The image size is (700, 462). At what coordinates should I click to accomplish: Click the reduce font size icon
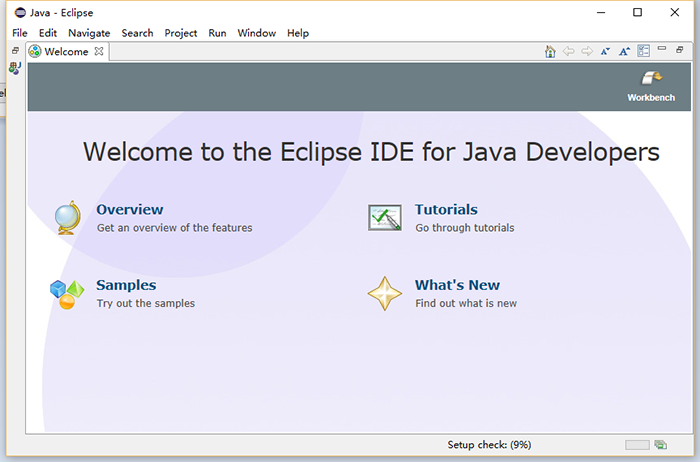605,51
